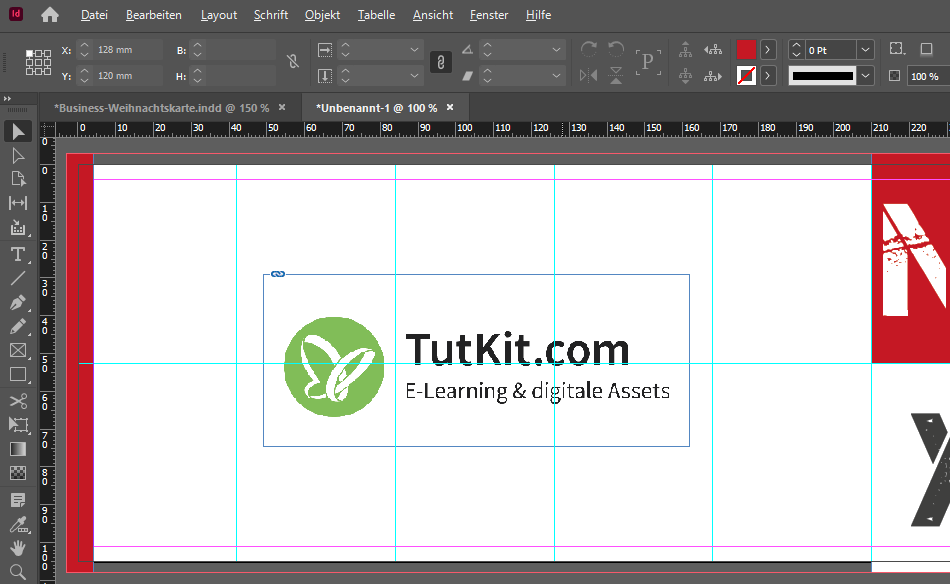This screenshot has width=950, height=584.
Task: Open the Ansicht menu
Action: 433,15
